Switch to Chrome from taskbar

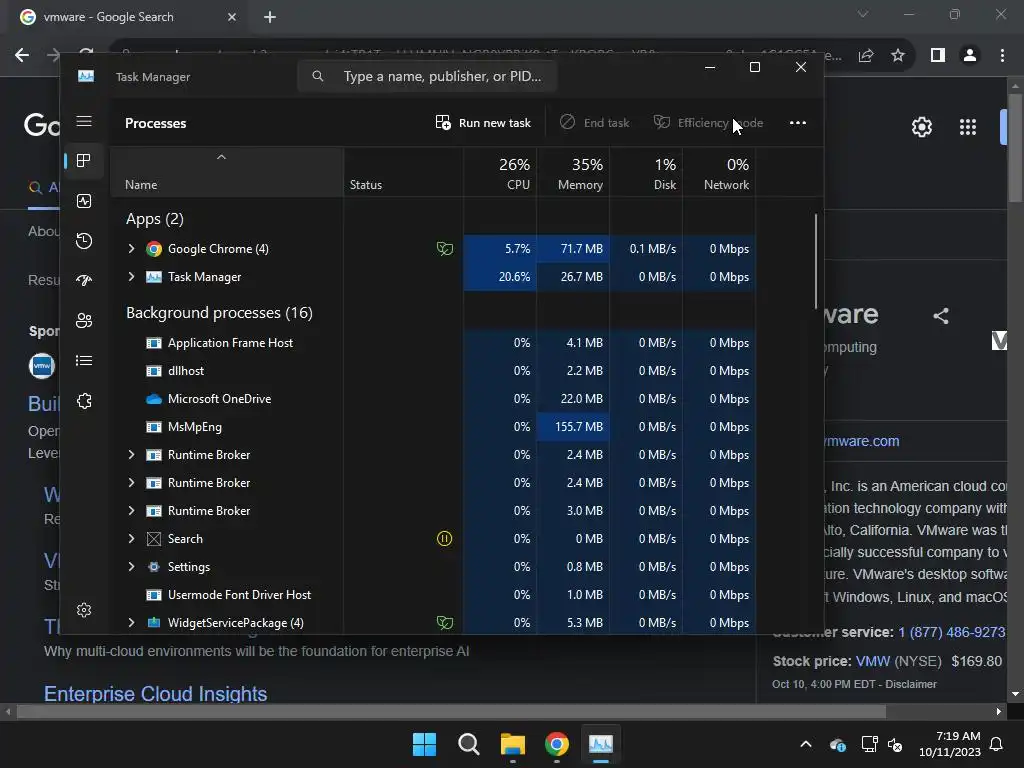click(556, 744)
